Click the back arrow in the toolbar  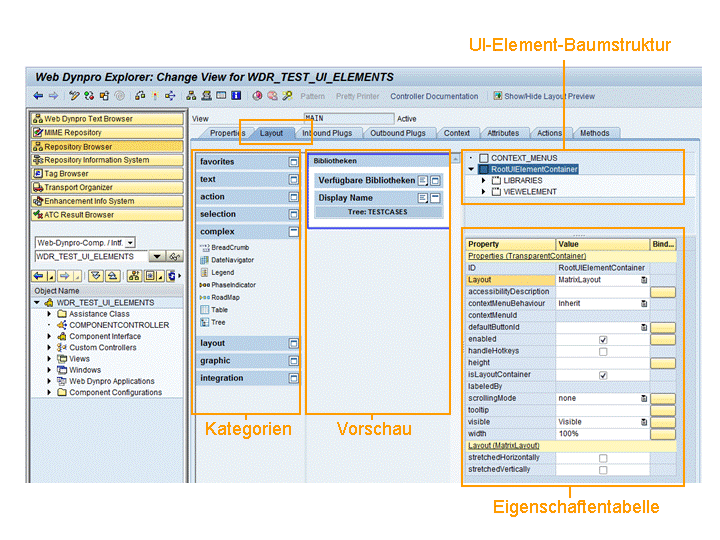(x=38, y=96)
